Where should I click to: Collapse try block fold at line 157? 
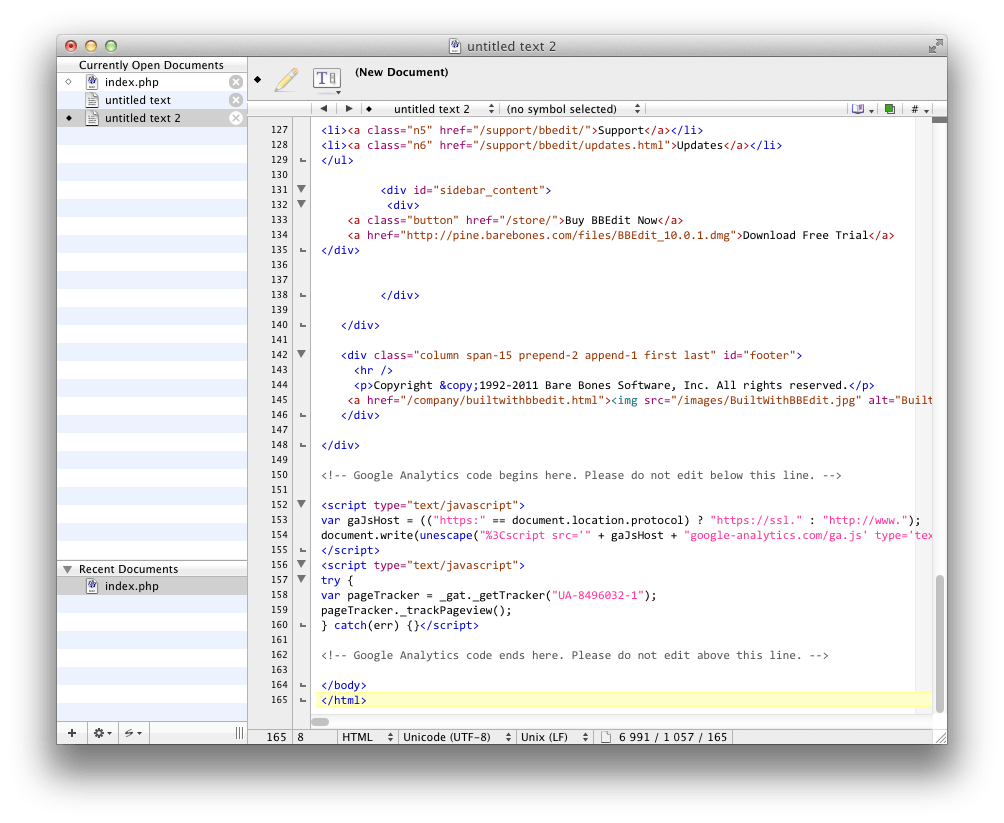point(302,579)
